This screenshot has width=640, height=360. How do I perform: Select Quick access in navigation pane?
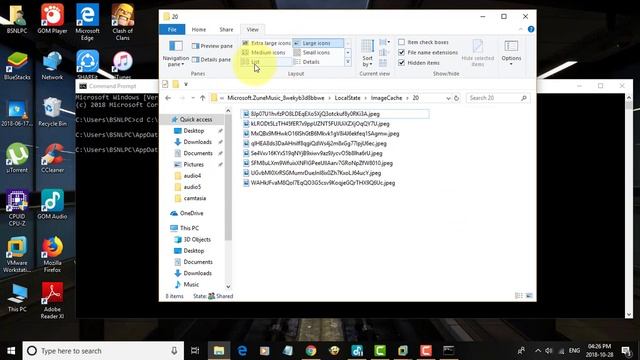192,120
